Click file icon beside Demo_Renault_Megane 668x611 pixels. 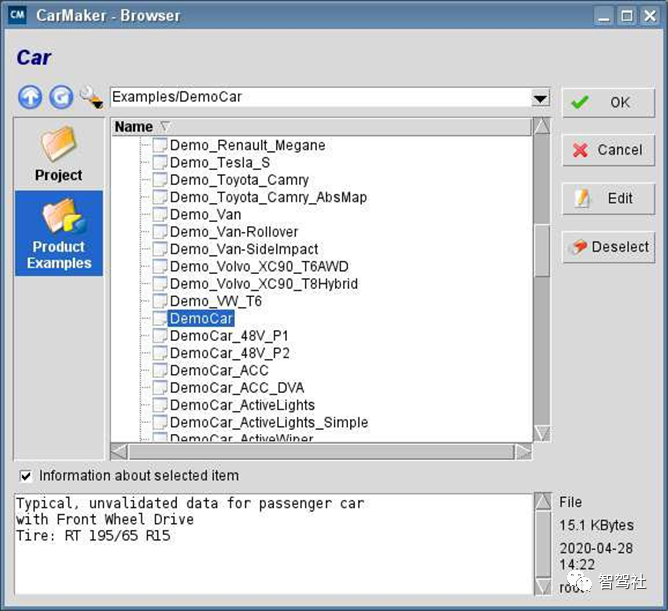coord(160,145)
